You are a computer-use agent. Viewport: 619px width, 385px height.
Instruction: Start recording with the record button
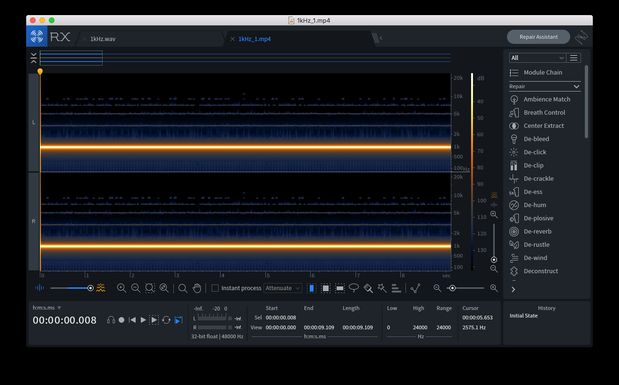pyautogui.click(x=122, y=320)
